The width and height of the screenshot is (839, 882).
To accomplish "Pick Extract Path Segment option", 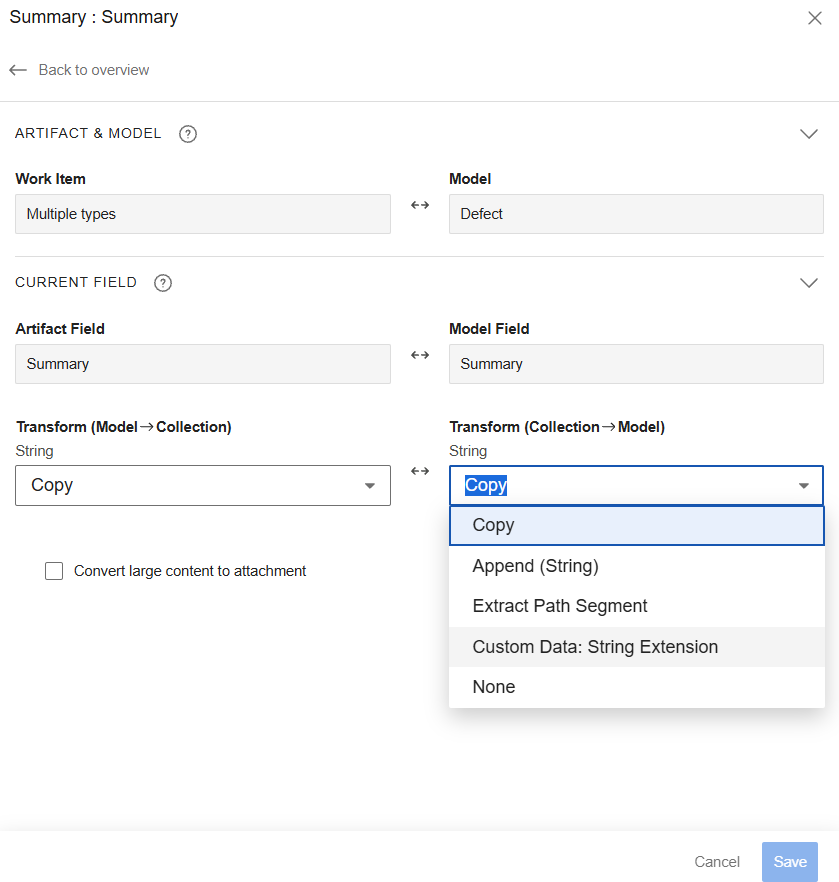I will coord(559,606).
